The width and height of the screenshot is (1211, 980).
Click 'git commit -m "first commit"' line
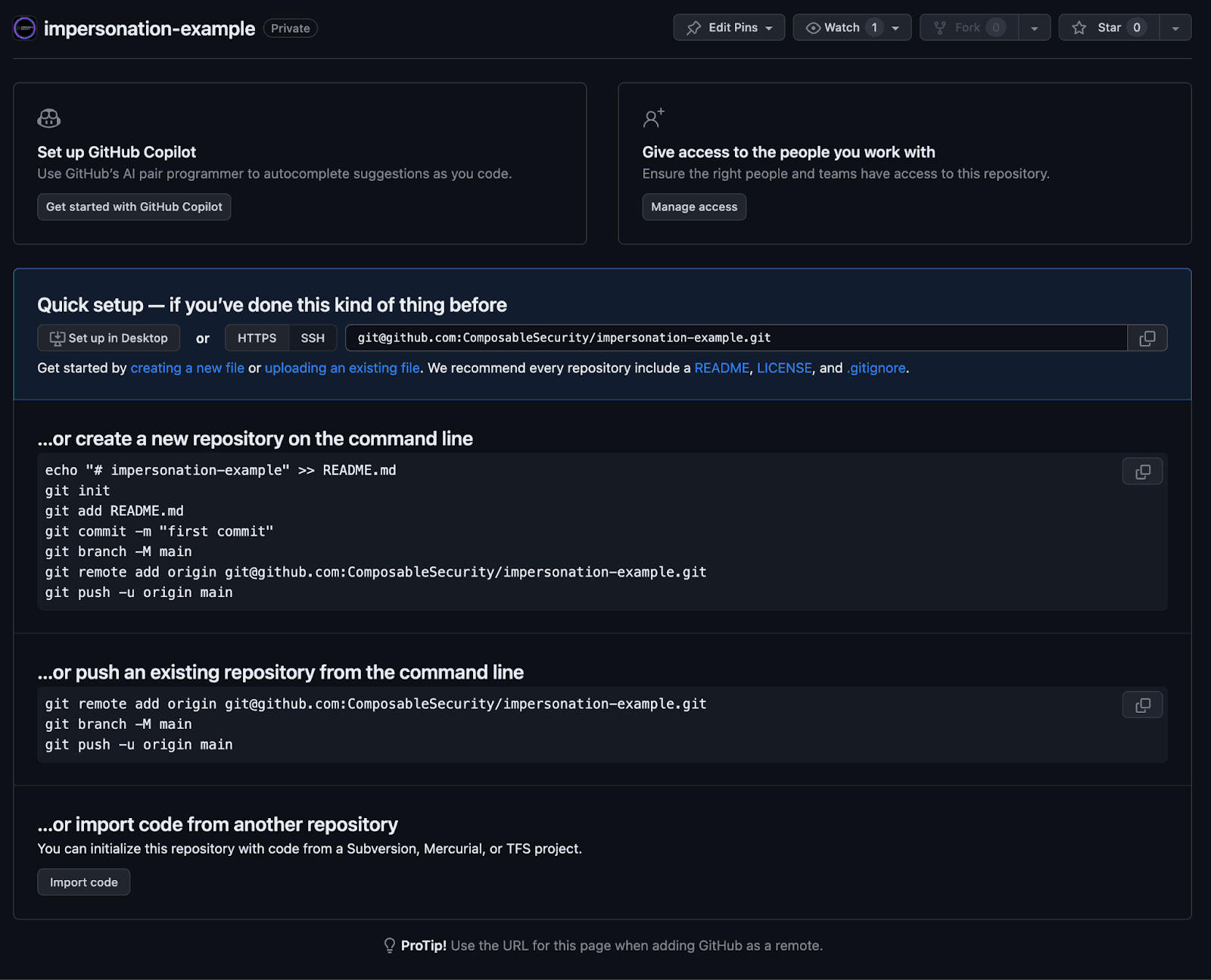click(159, 531)
